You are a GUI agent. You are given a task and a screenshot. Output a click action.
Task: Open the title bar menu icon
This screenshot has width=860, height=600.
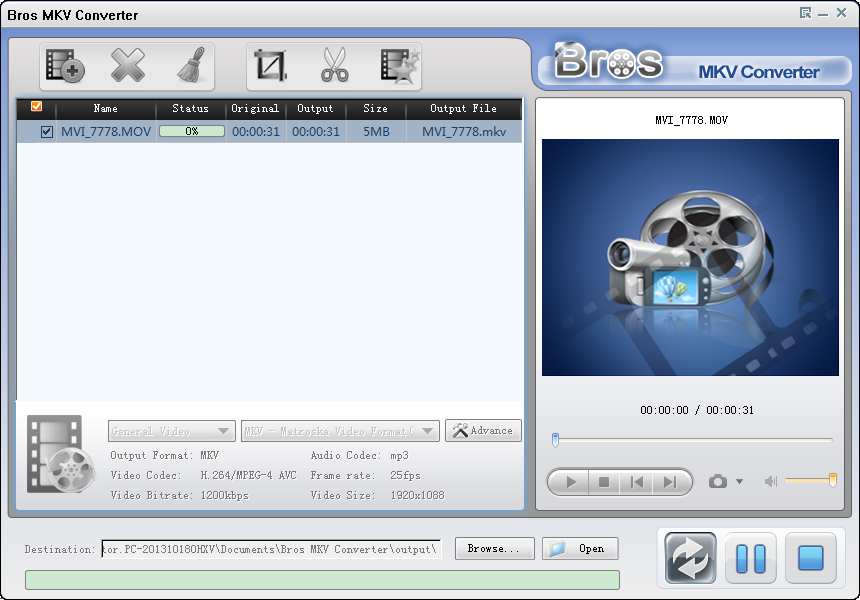[x=805, y=13]
